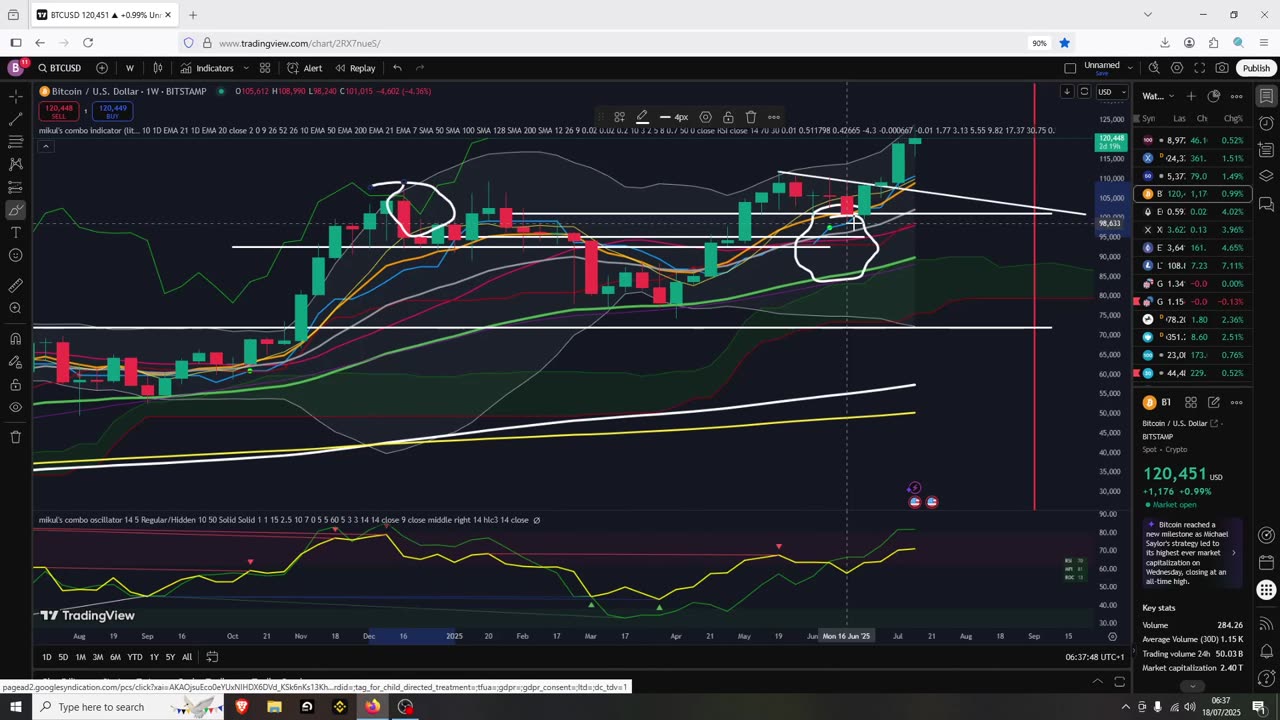Viewport: 1280px width, 720px height.
Task: Toggle hide all drawings eye icon
Action: click(15, 408)
